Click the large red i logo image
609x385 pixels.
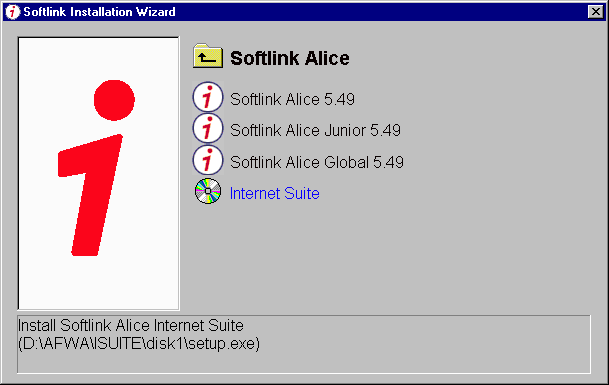98,173
